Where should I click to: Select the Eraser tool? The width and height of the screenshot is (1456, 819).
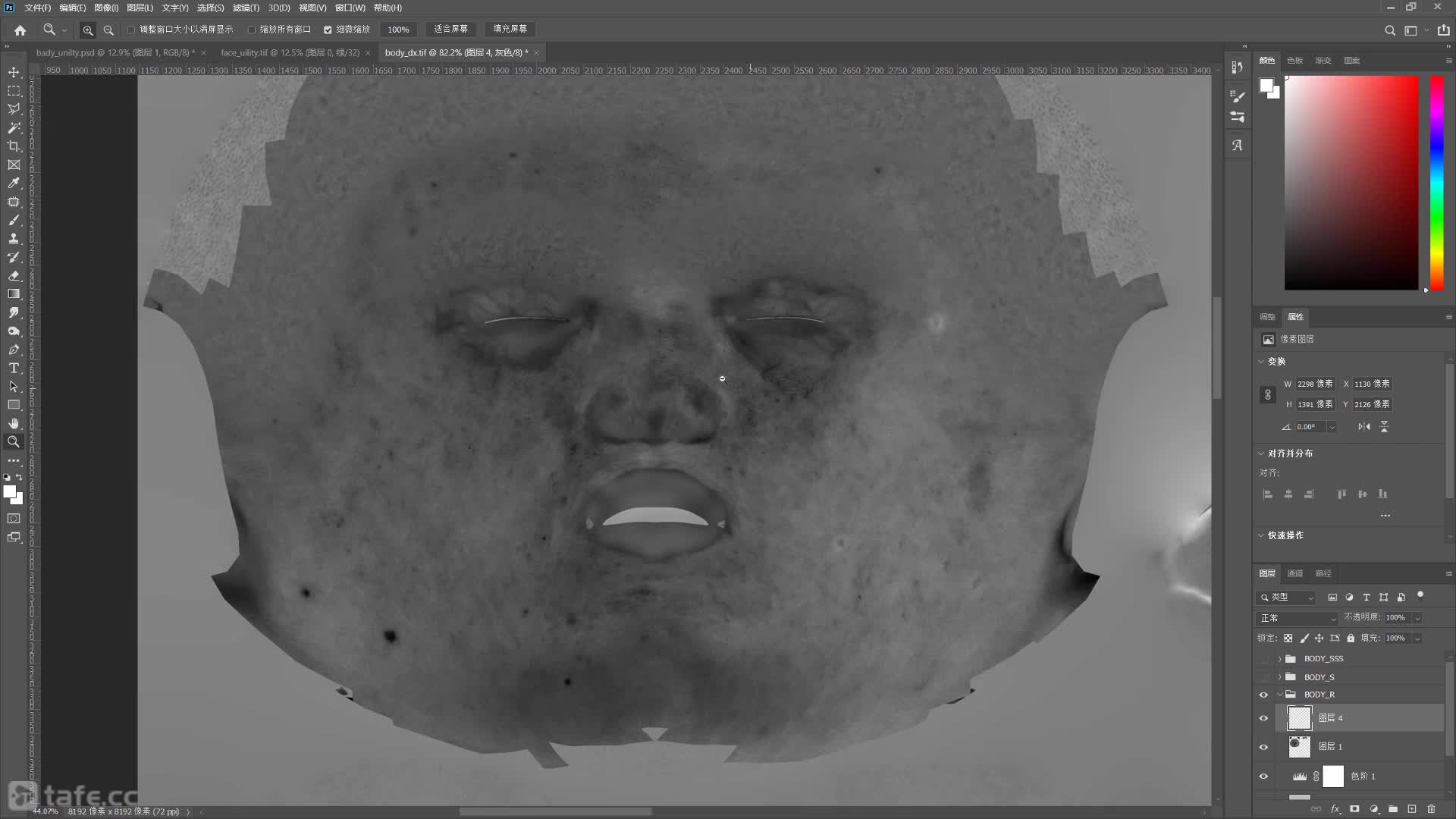coord(14,275)
